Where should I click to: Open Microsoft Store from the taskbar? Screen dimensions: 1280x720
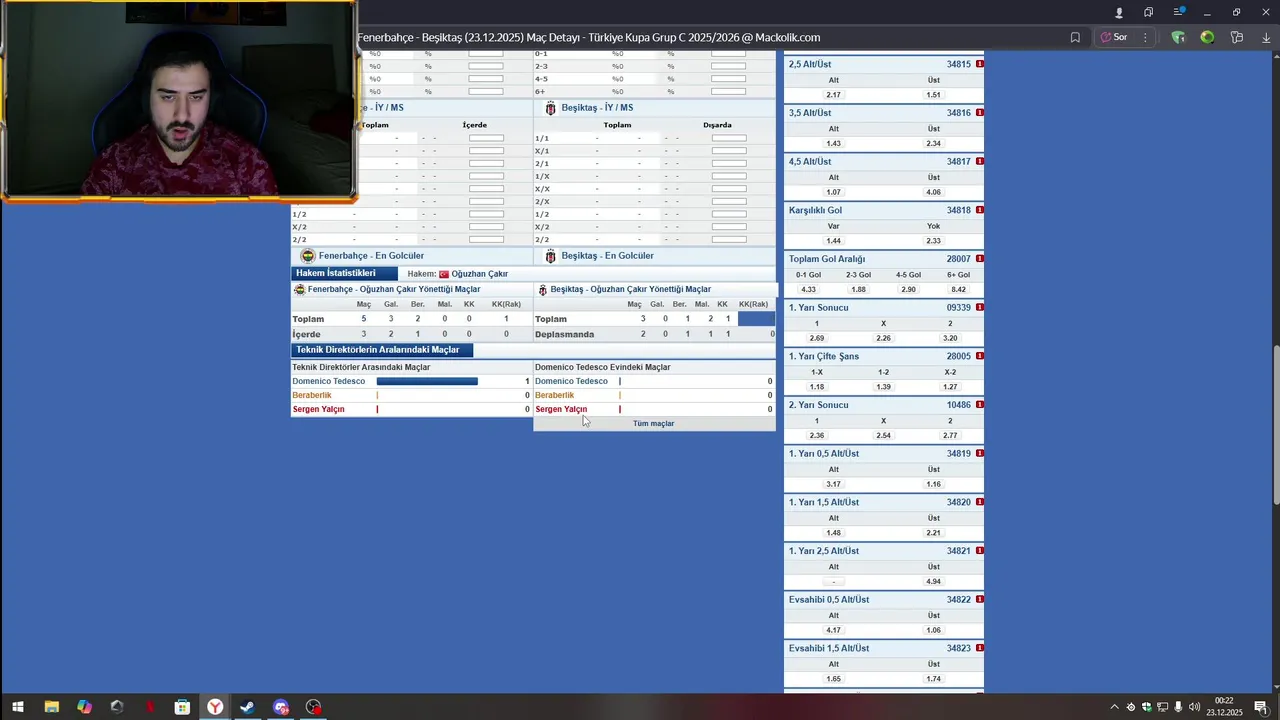pos(182,707)
